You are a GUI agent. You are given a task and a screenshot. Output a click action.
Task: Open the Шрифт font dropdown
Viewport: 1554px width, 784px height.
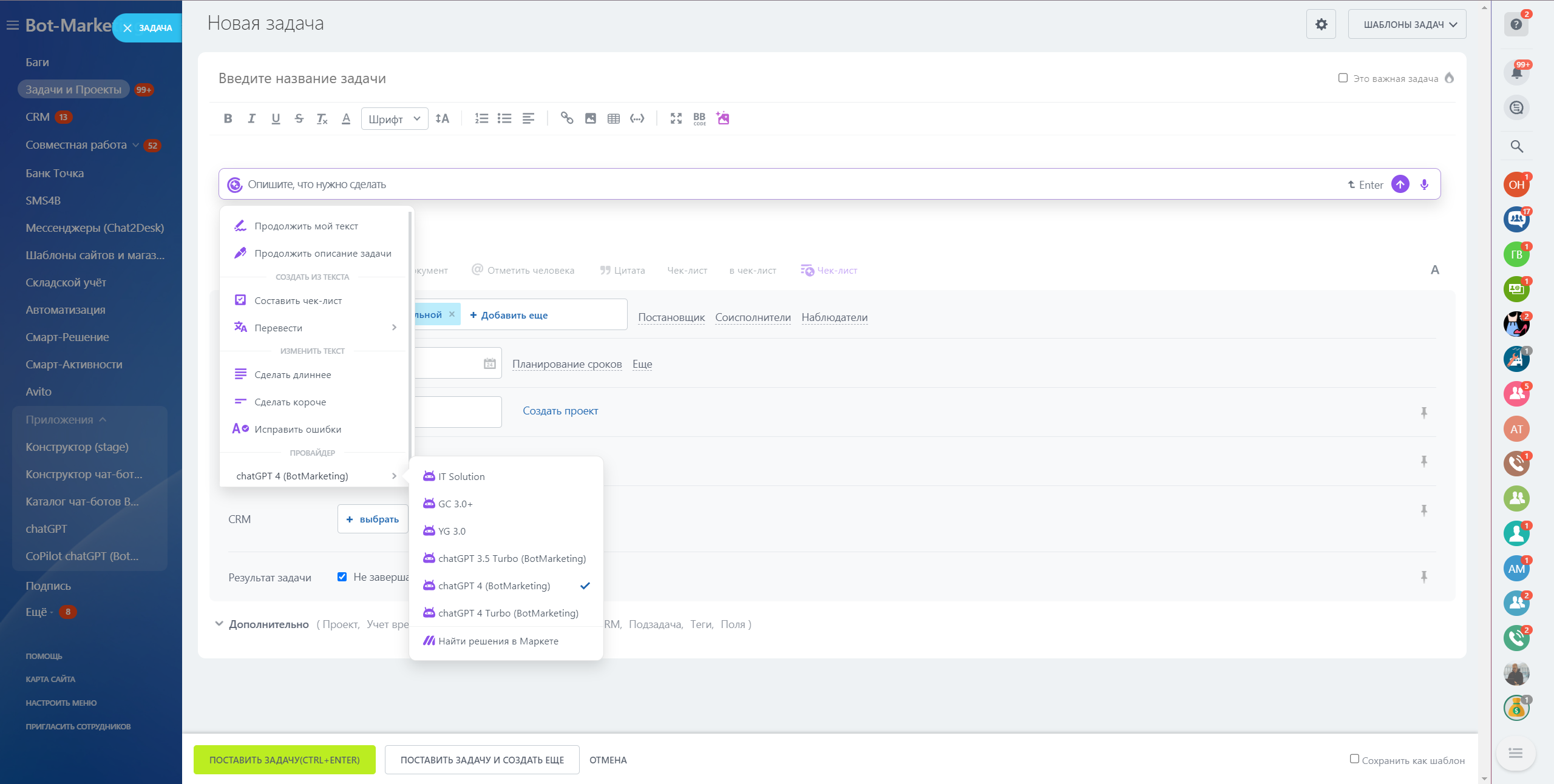coord(394,119)
